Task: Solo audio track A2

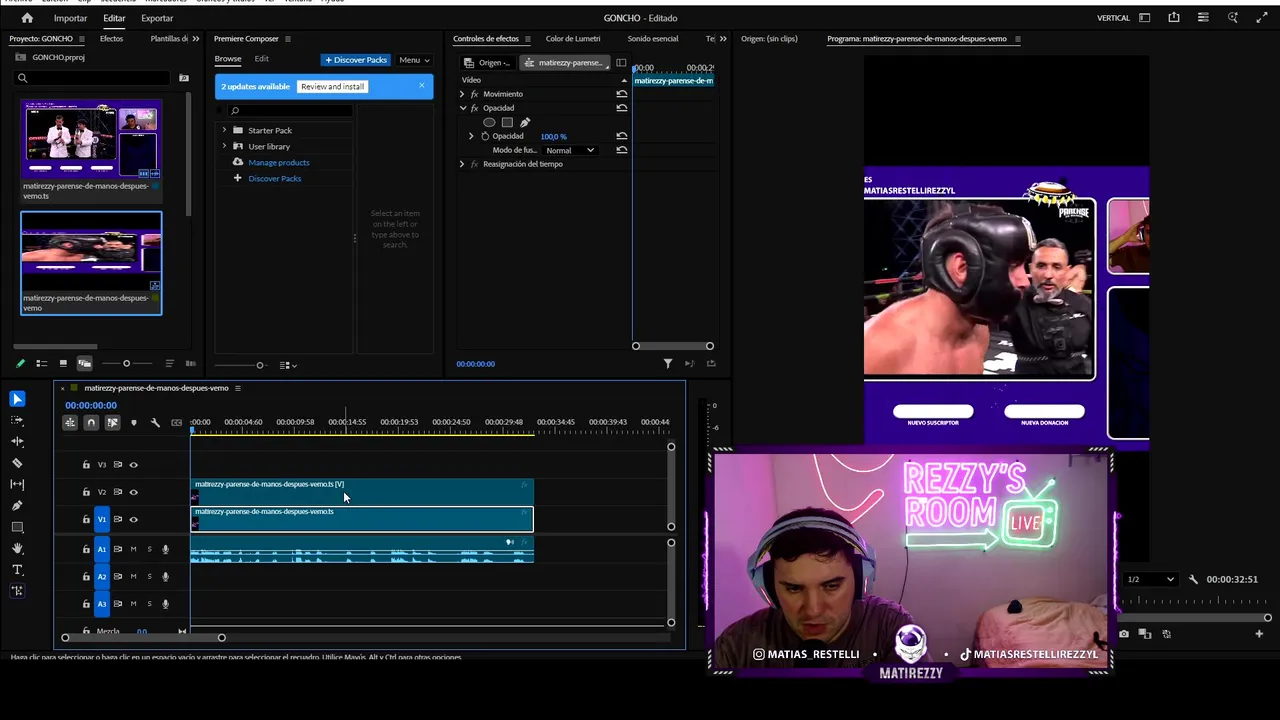Action: 150,576
